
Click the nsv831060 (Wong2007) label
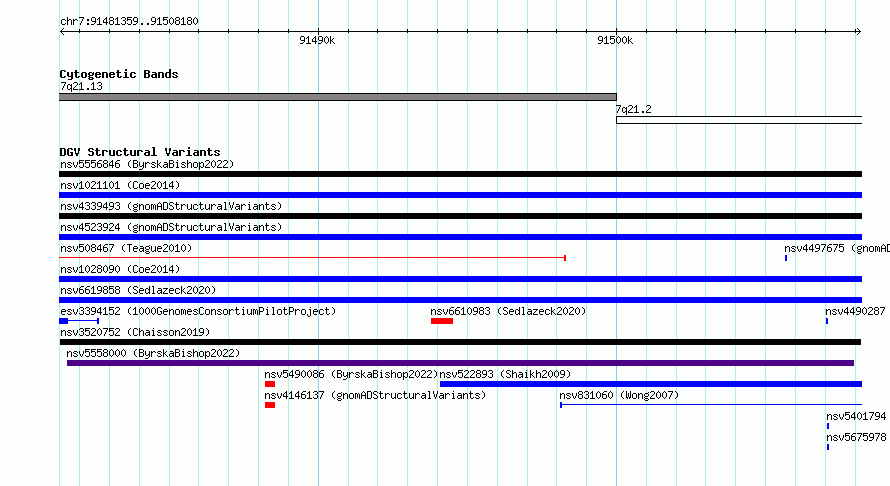(x=619, y=395)
